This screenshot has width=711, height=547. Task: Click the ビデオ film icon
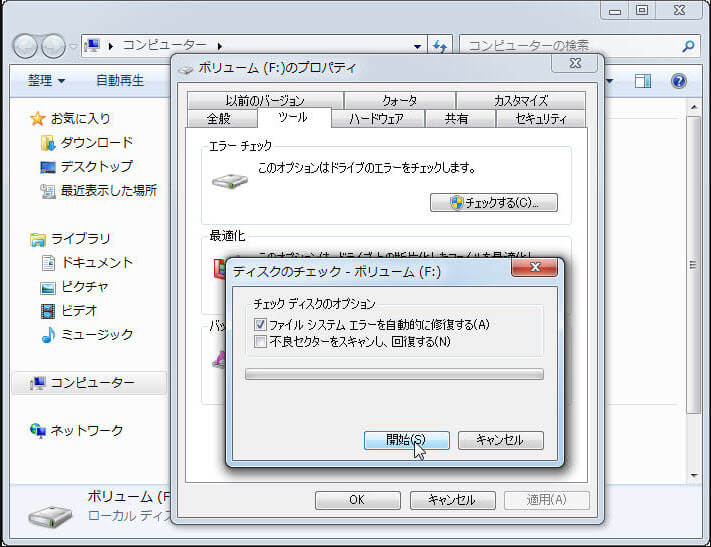[48, 311]
